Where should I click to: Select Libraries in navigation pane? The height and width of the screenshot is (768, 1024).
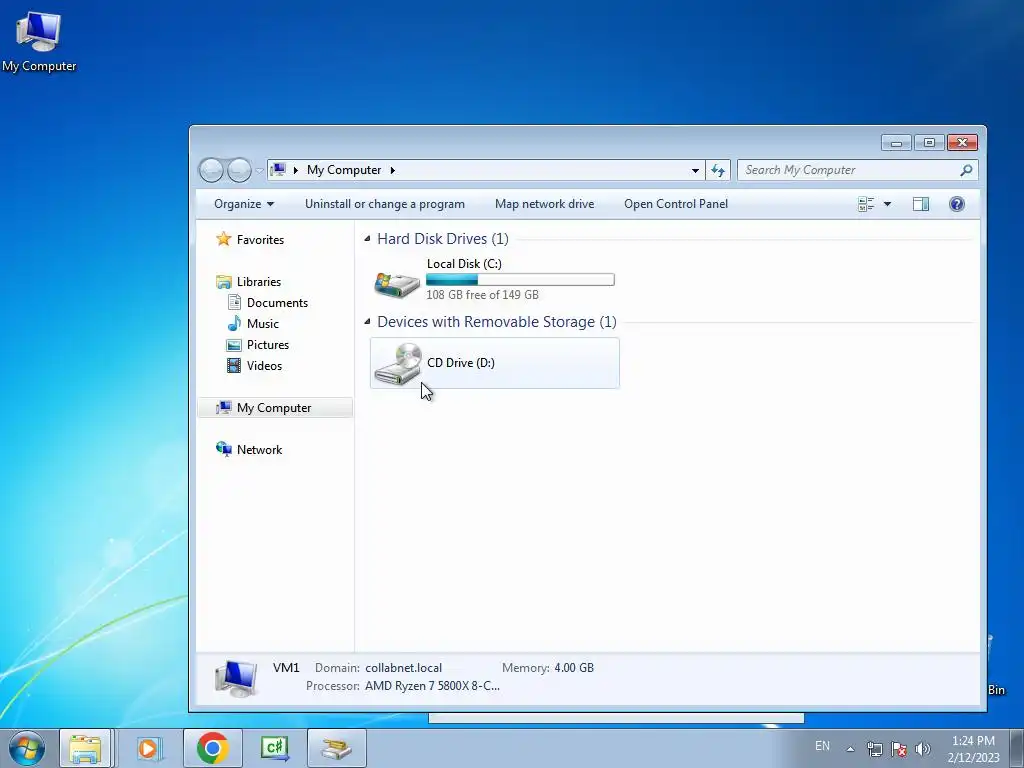tap(259, 281)
